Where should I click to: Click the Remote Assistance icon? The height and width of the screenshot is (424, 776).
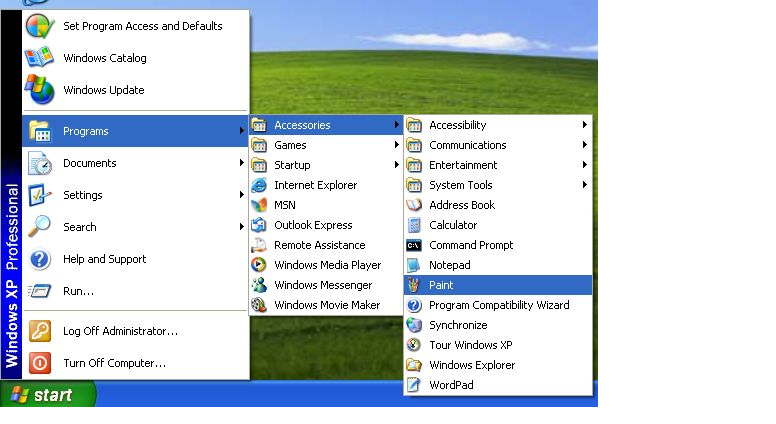[x=259, y=245]
